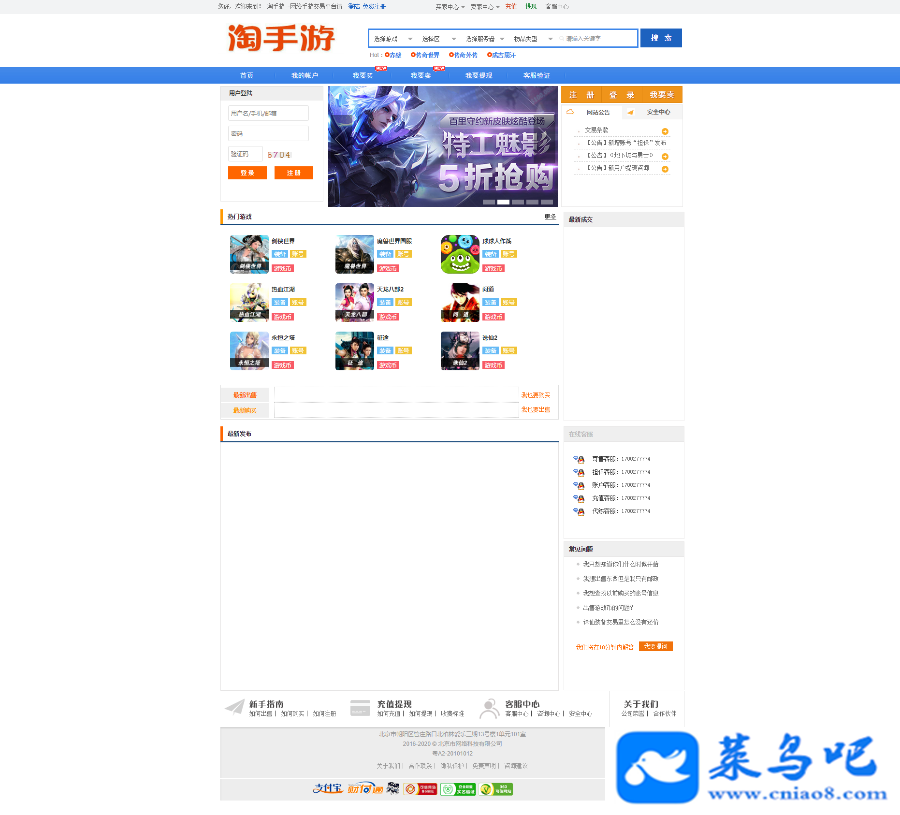Open 我要买 in navigation bar
900x815 pixels.
coord(363,75)
